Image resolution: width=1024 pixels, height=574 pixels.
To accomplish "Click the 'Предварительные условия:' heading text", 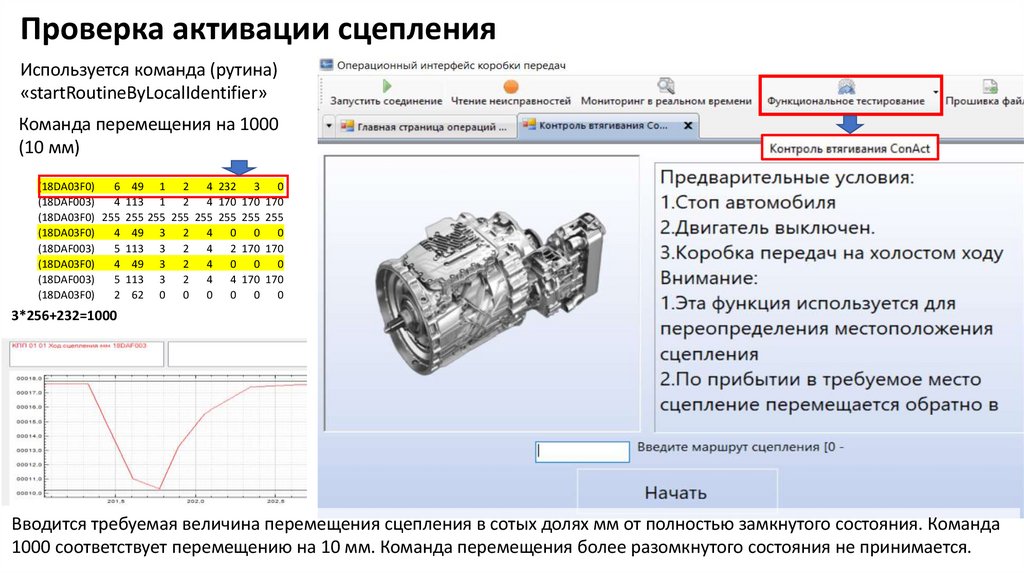I will 787,177.
